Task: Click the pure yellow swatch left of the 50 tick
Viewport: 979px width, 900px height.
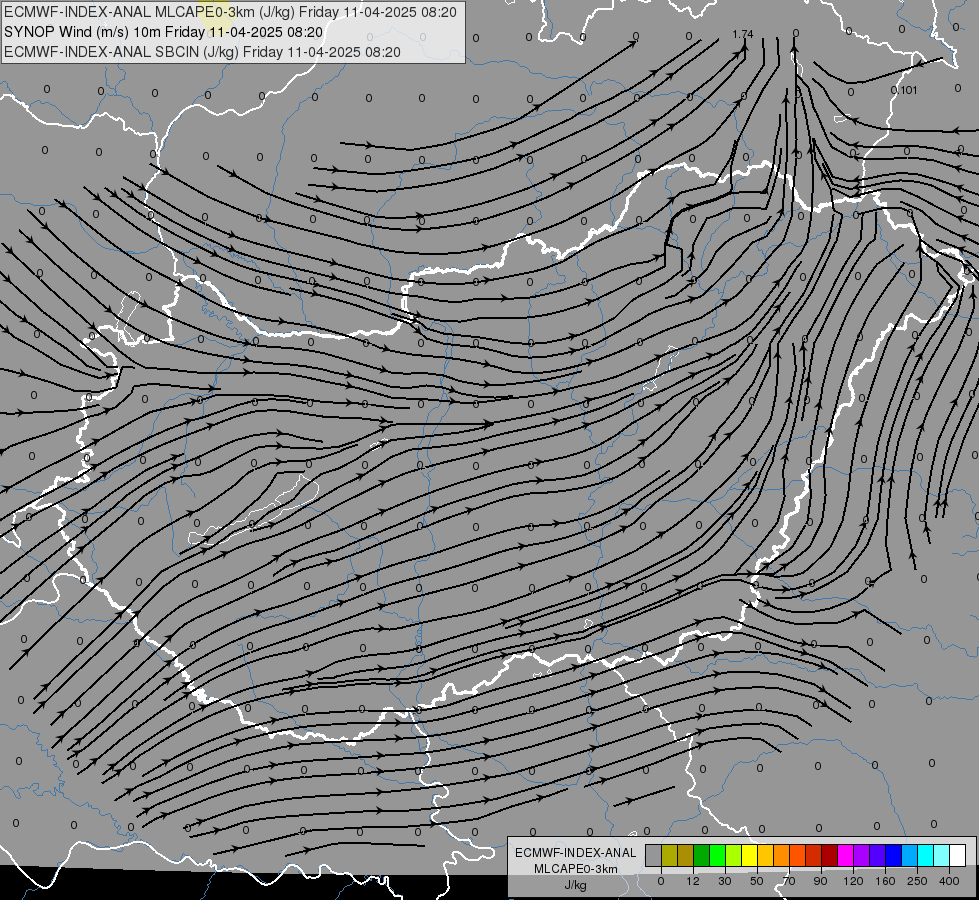Action: pos(750,855)
